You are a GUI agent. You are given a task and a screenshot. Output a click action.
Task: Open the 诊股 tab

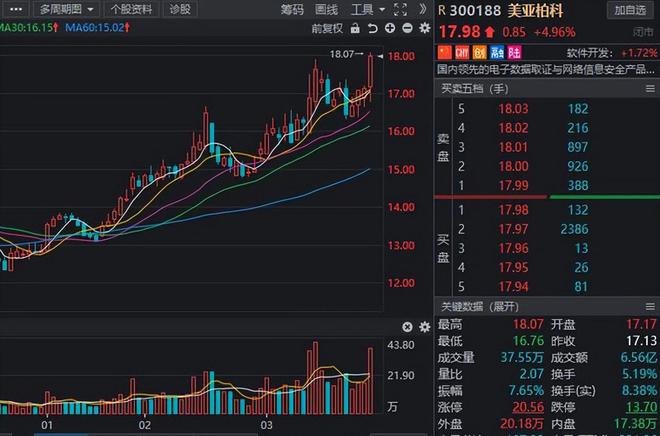point(180,9)
